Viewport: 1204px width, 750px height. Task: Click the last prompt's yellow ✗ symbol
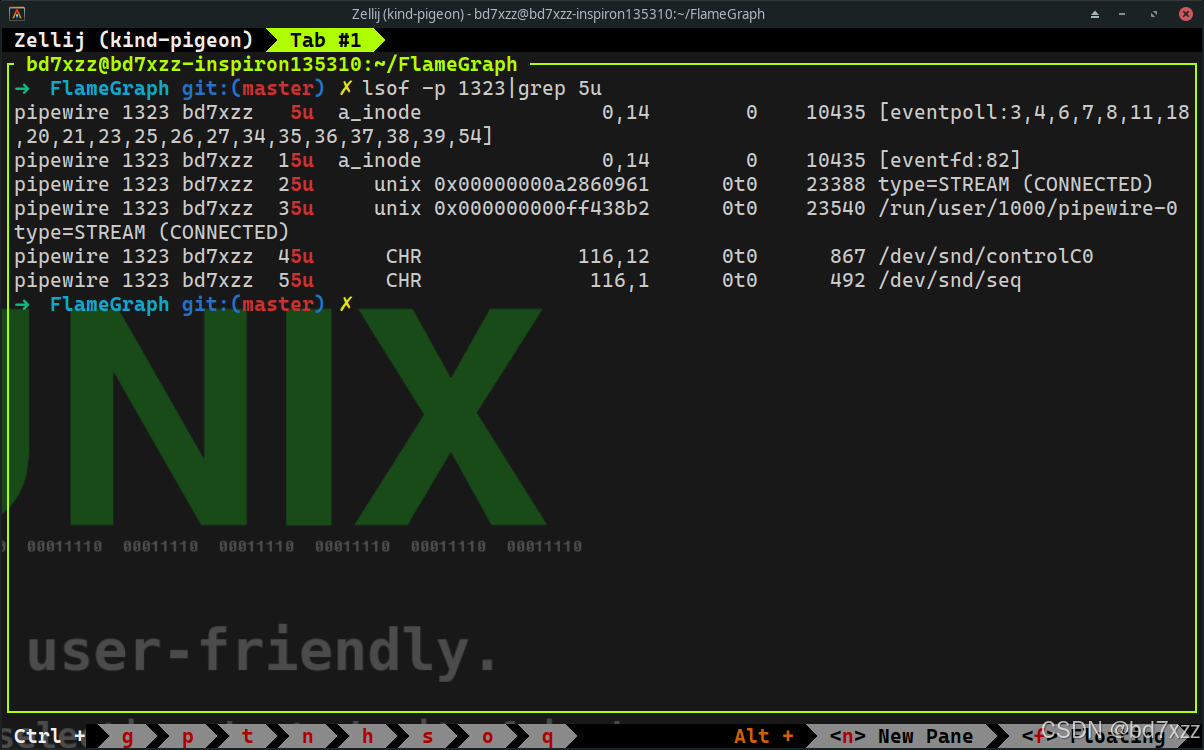pos(346,304)
